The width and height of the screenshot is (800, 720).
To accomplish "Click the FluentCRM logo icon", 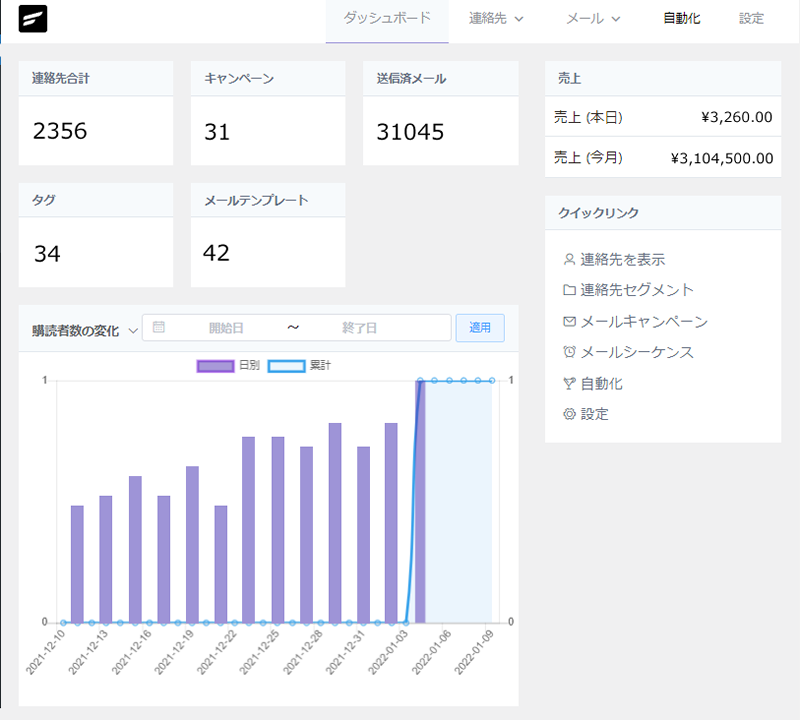I will tap(33, 19).
